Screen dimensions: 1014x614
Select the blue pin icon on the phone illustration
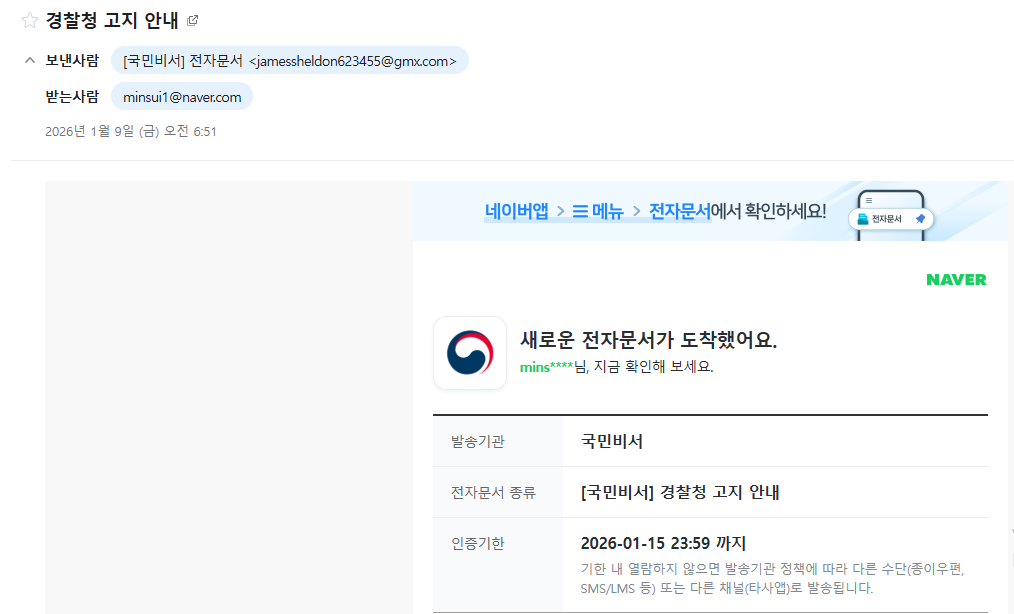pos(921,218)
